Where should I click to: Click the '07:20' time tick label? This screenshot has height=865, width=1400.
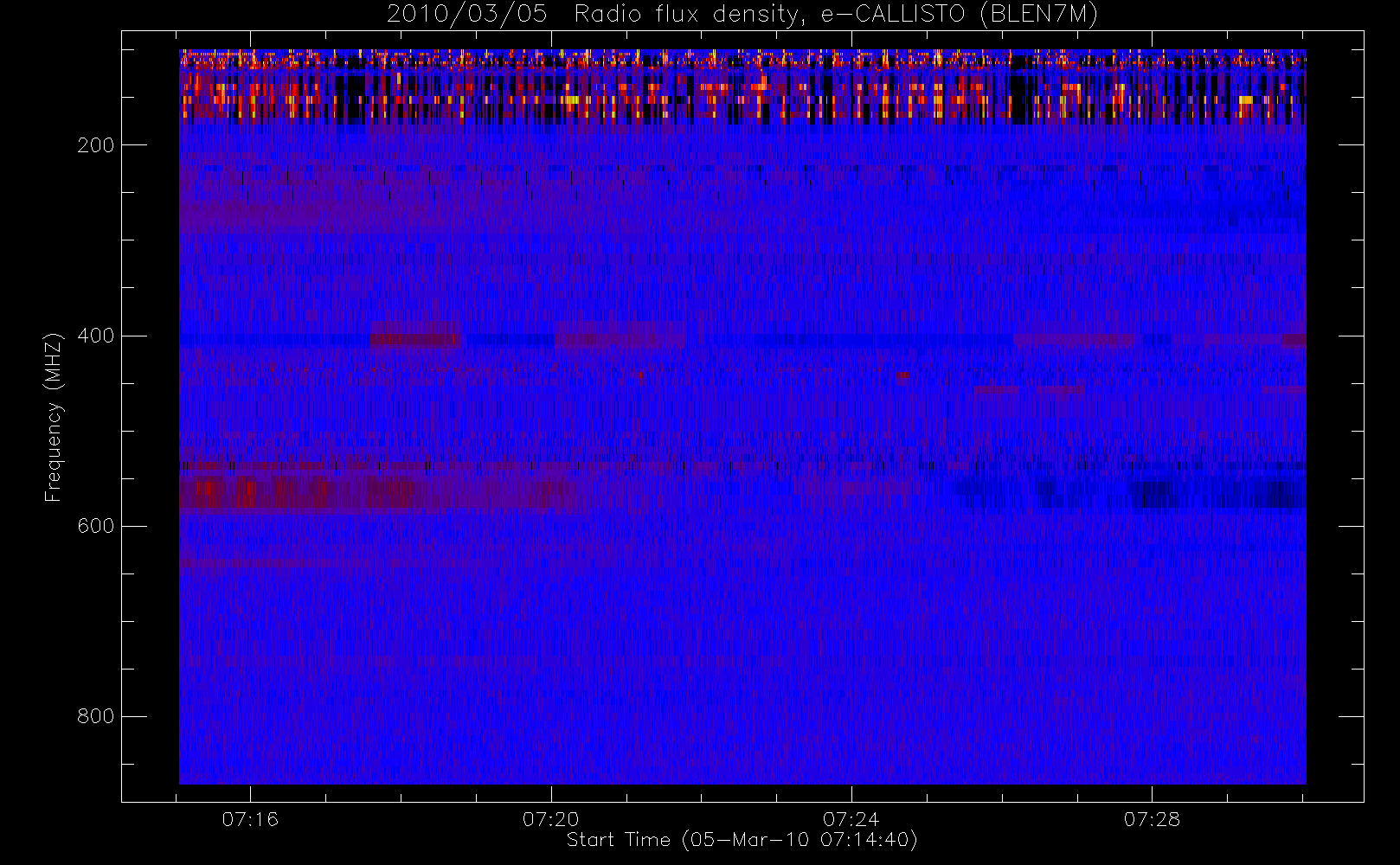coord(551,819)
